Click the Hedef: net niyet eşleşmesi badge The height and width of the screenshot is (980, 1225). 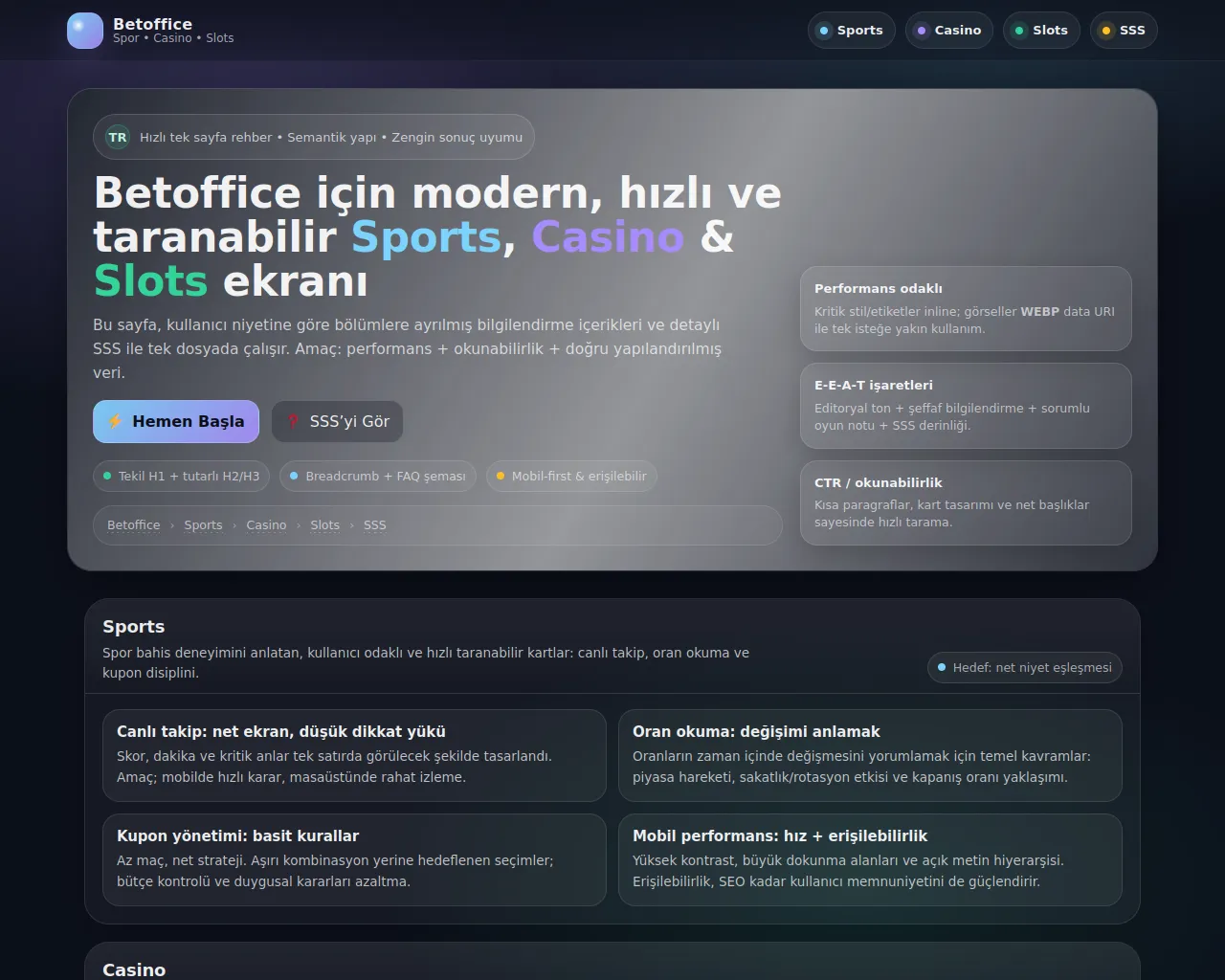(x=1025, y=667)
